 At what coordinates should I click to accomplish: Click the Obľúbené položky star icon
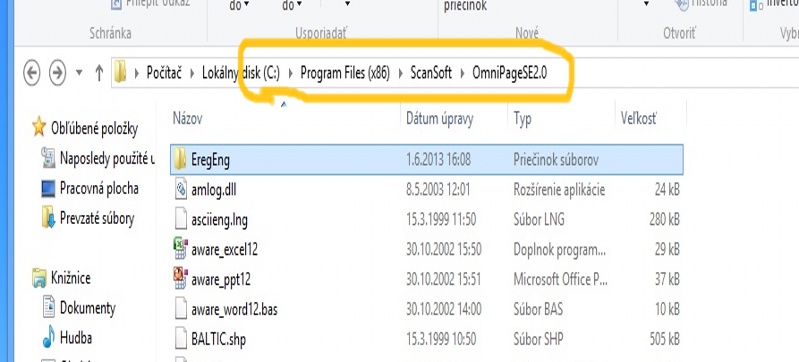pos(39,126)
